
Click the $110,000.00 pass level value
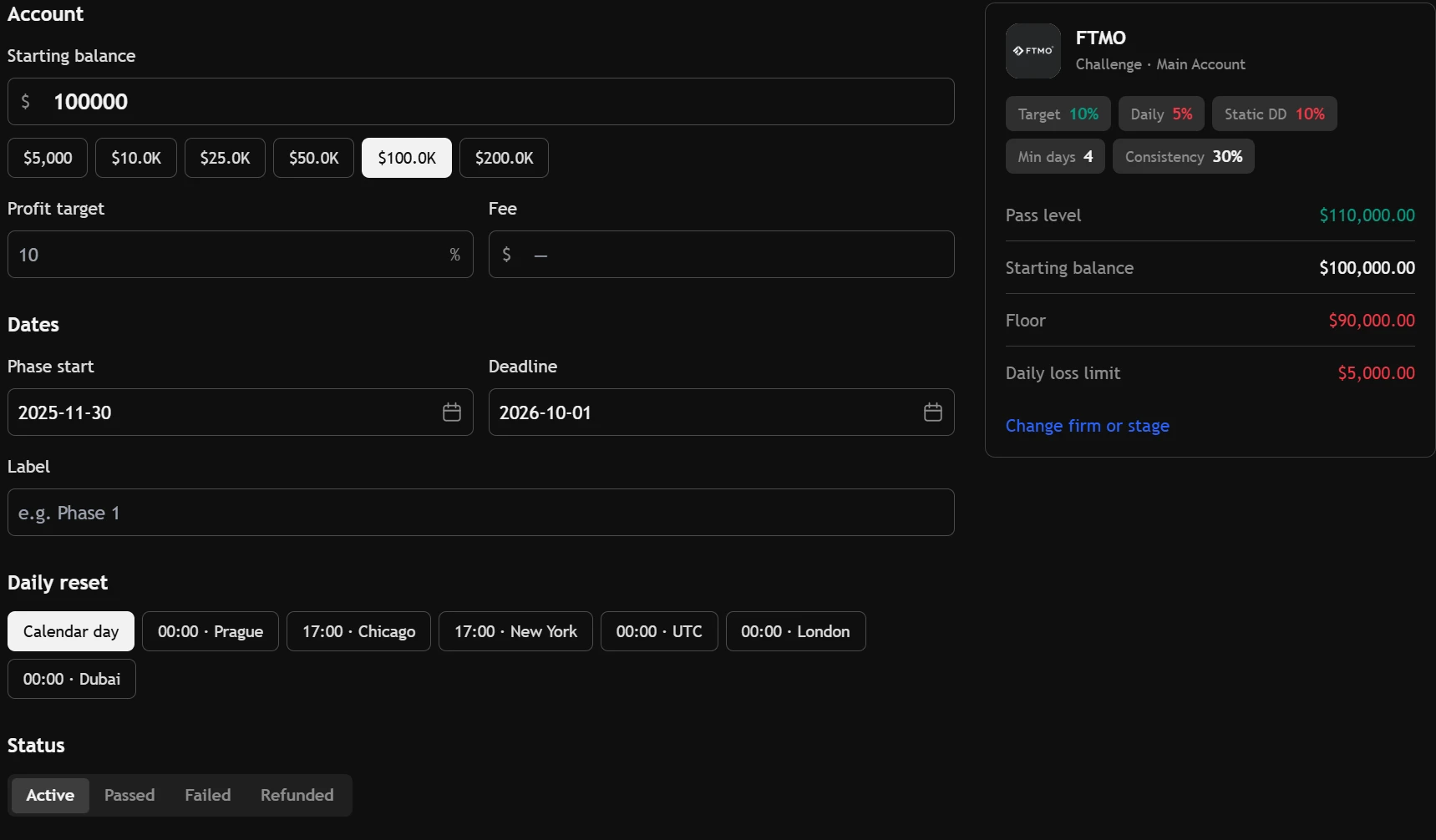1367,215
